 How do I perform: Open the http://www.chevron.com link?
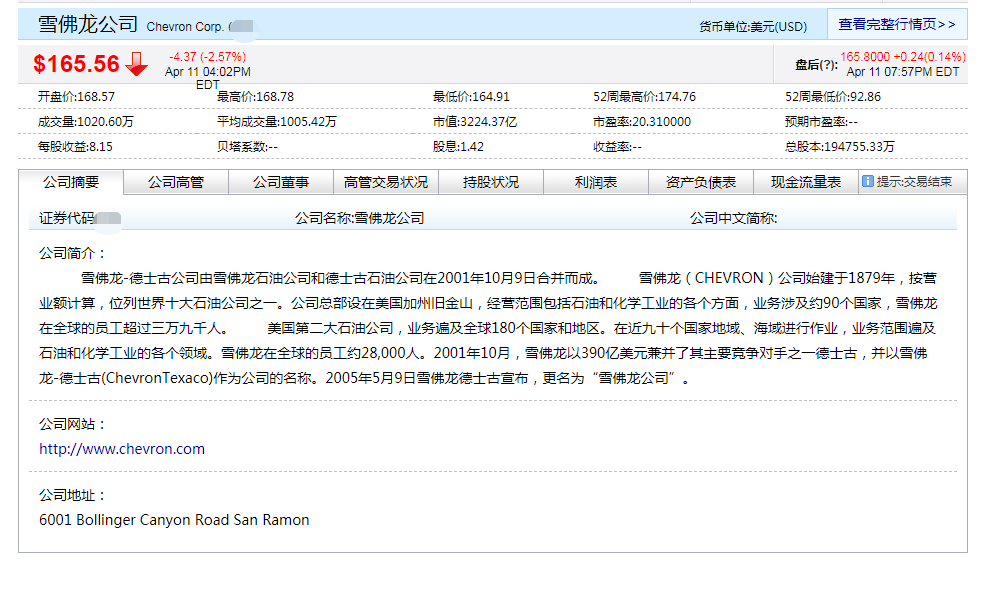122,449
